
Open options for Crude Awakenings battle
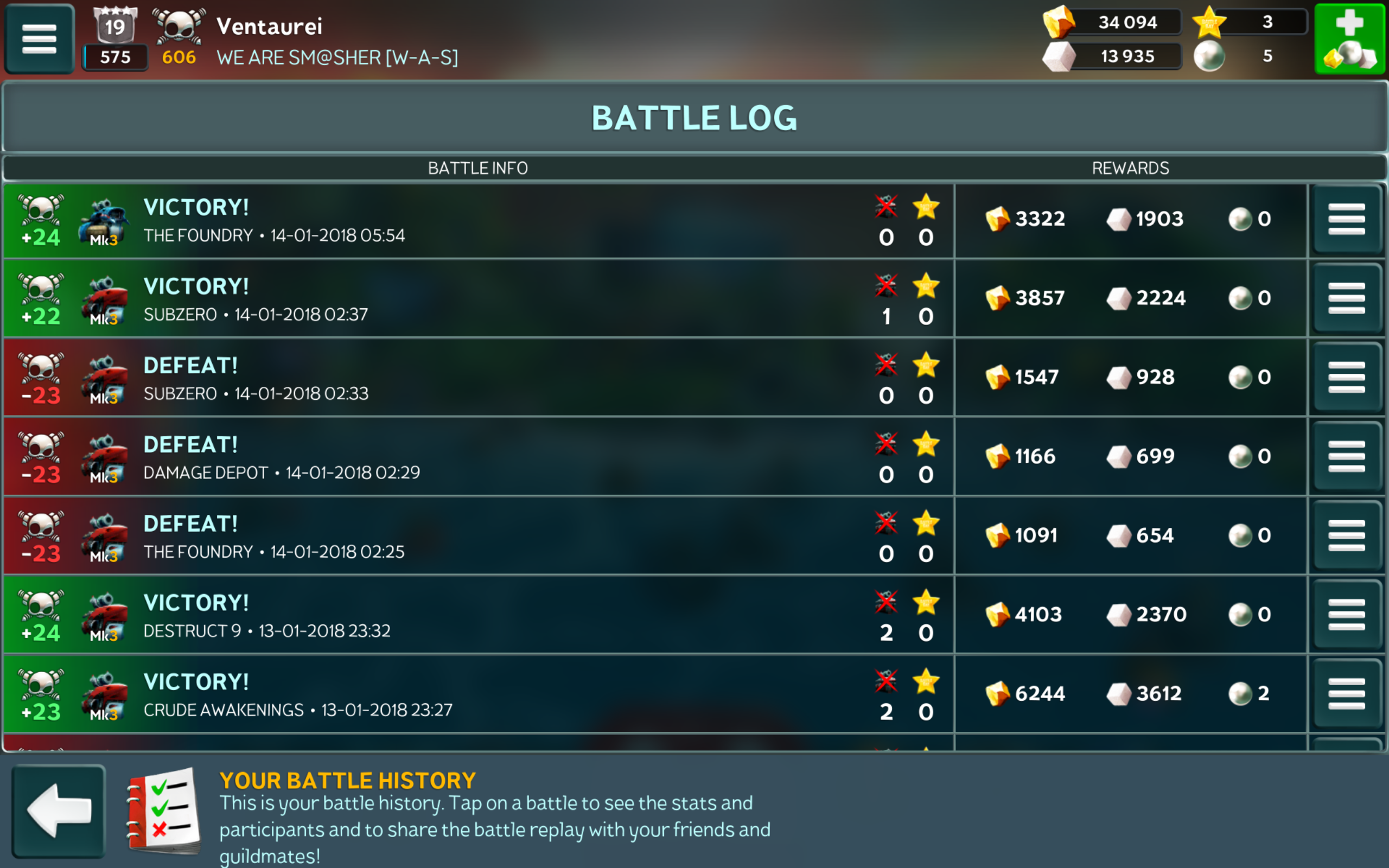coord(1347,694)
